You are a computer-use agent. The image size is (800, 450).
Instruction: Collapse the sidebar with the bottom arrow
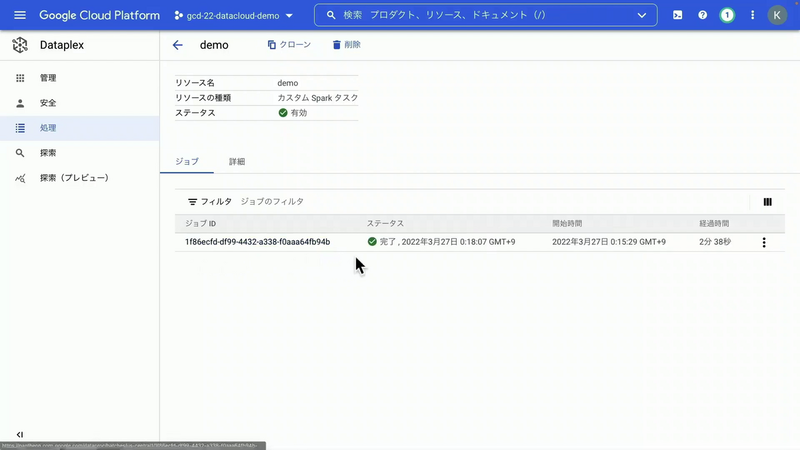pos(19,435)
